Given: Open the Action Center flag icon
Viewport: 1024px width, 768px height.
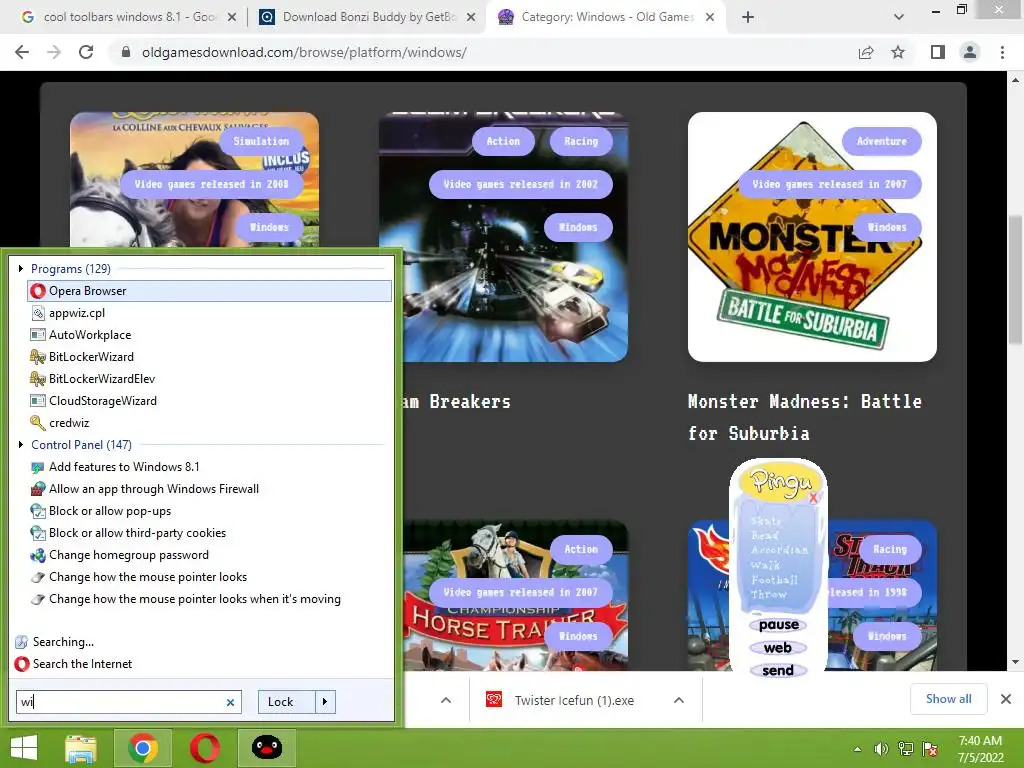Looking at the screenshot, I should [930, 749].
